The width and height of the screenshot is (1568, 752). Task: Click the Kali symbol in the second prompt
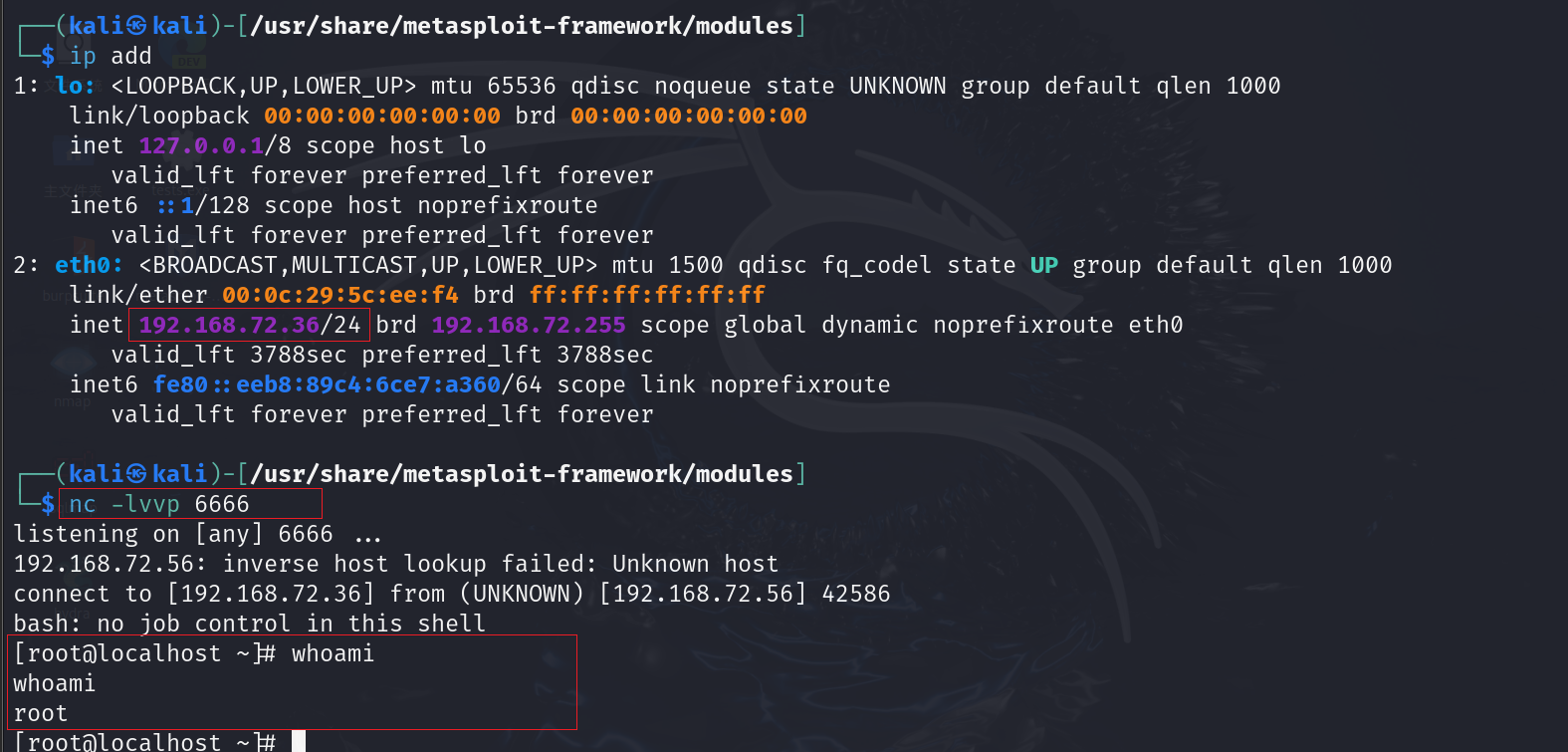click(137, 474)
